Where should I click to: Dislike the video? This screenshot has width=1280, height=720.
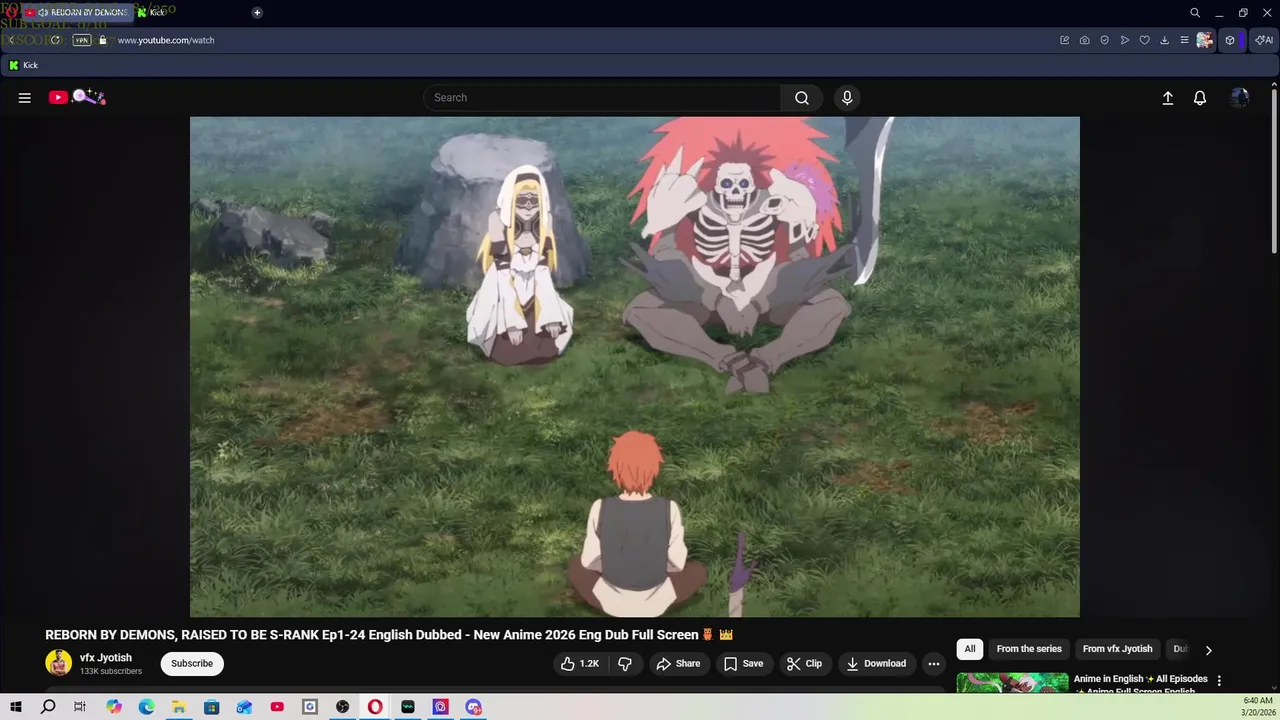625,664
